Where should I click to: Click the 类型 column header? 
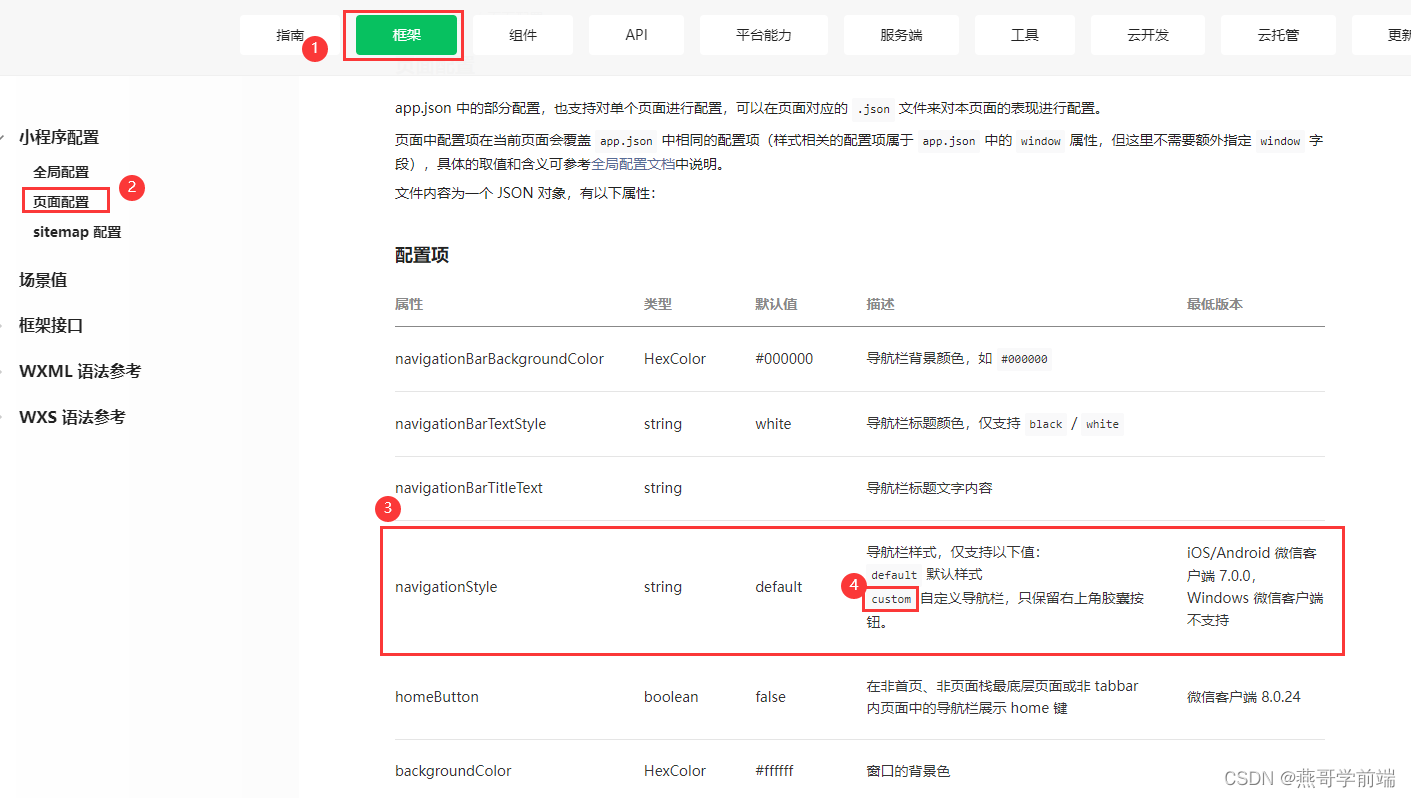pos(658,304)
